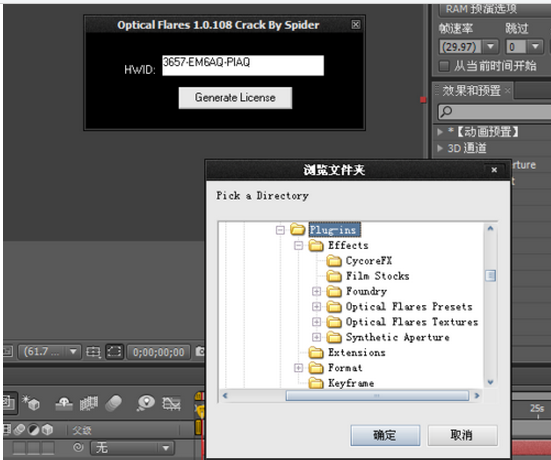Expand the Optical Flares Presets node
The image size is (551, 460).
point(316,306)
